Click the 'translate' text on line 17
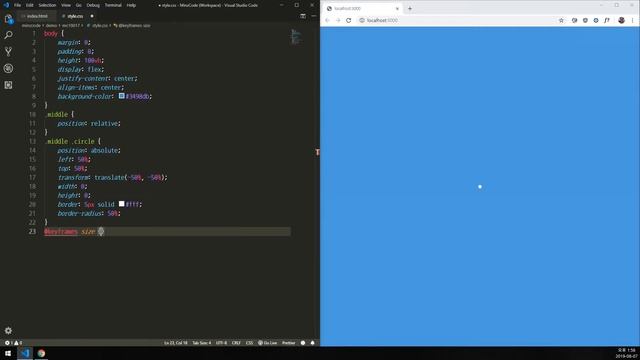640x360 pixels. click(x=109, y=178)
